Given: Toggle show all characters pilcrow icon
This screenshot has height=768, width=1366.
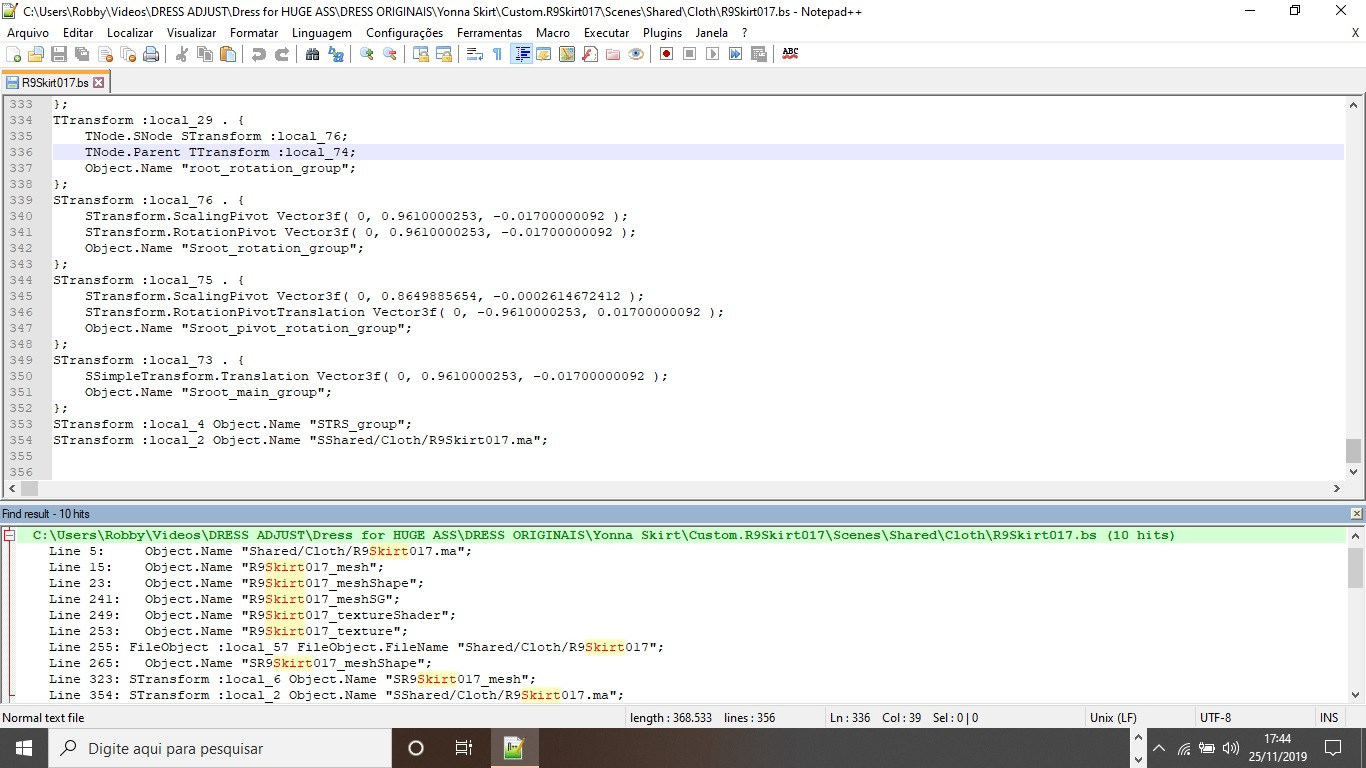Looking at the screenshot, I should pyautogui.click(x=497, y=54).
